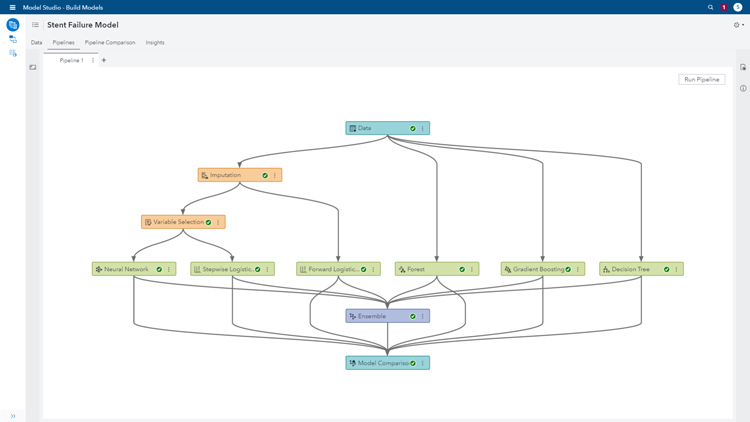Click the Run Pipeline button
Viewport: 750px width, 422px height.
[x=701, y=79]
